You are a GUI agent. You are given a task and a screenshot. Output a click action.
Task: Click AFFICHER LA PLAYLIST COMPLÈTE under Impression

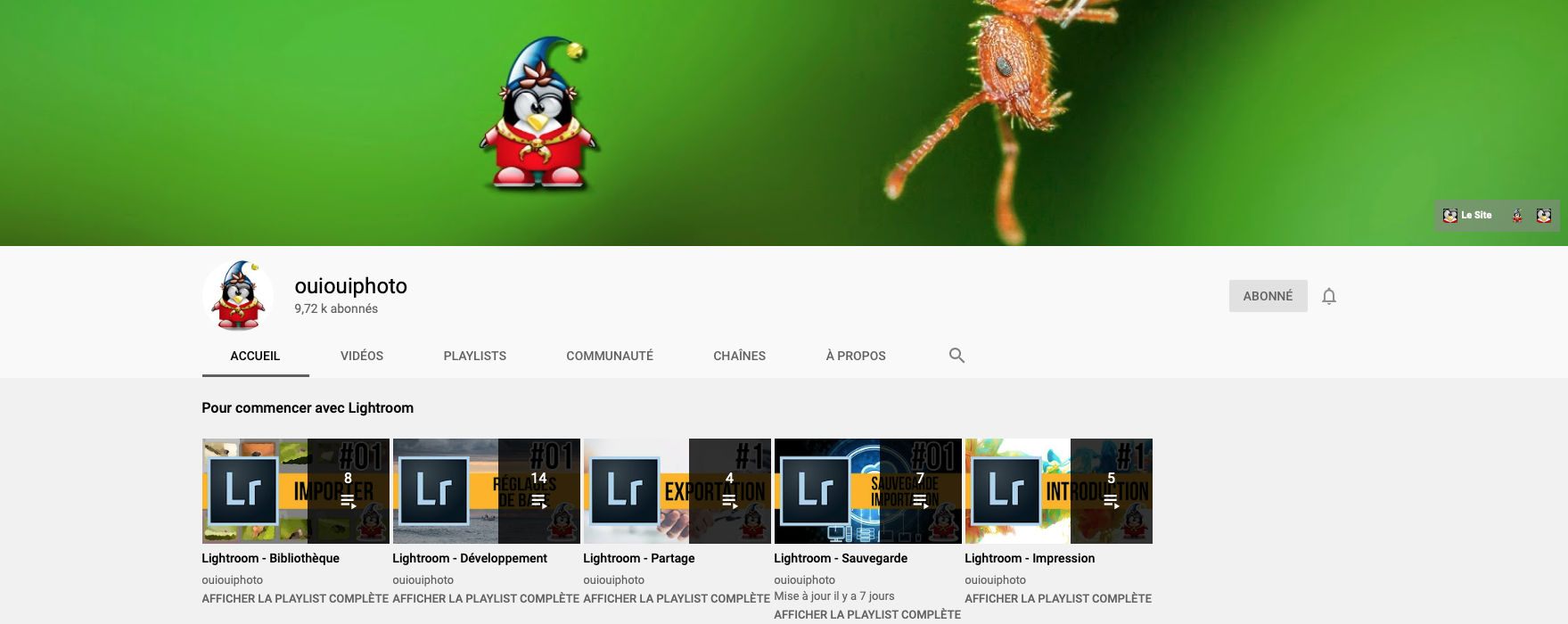point(1058,598)
